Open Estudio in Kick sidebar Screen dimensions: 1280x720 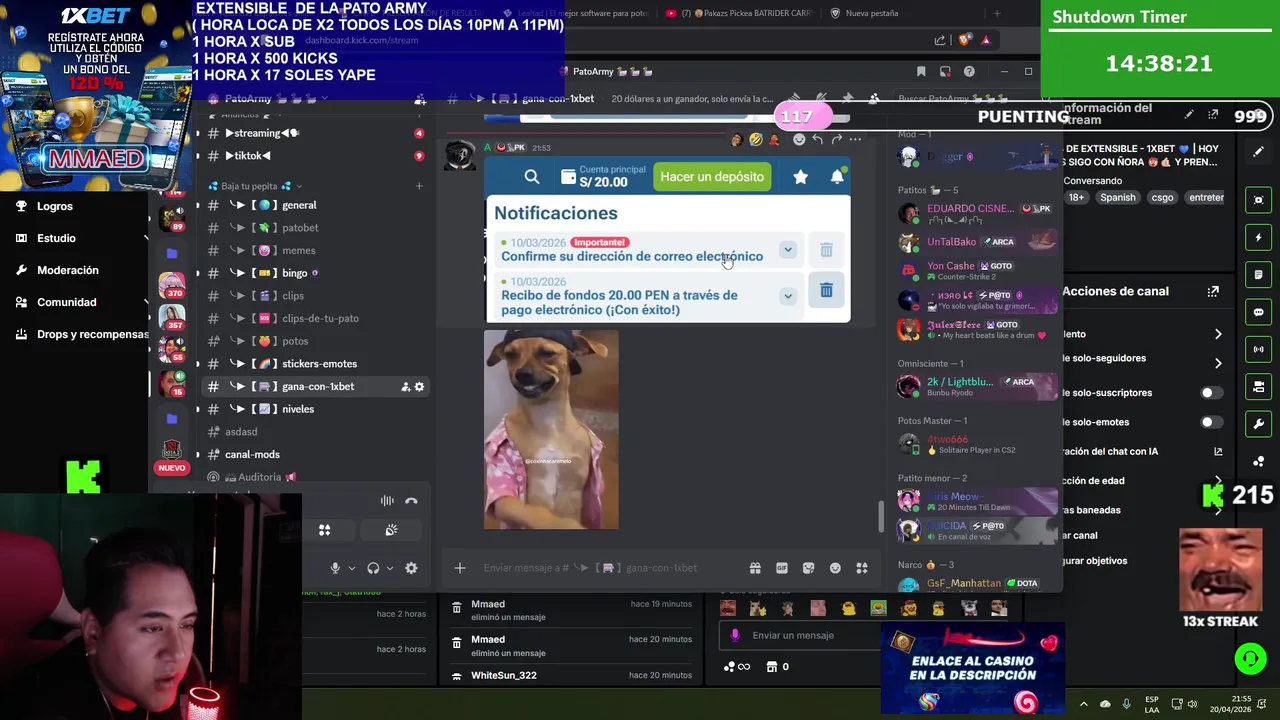[x=56, y=238]
